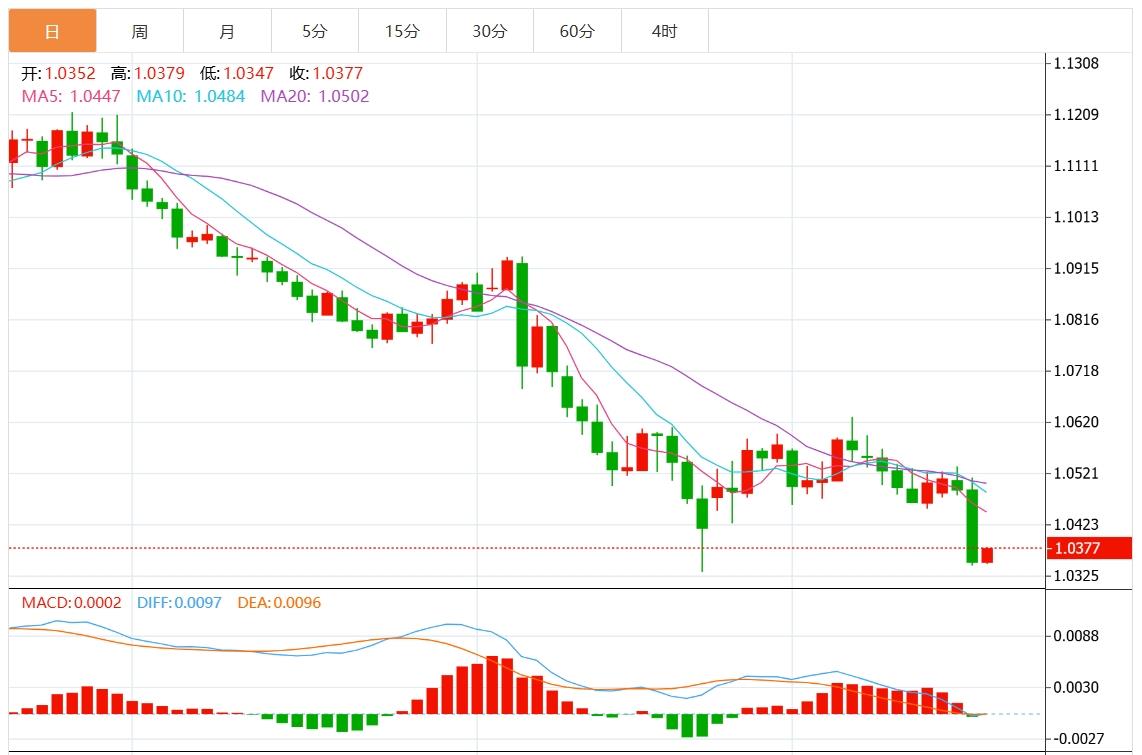
Task: Click the DEA indicator label
Action: pyautogui.click(x=279, y=603)
